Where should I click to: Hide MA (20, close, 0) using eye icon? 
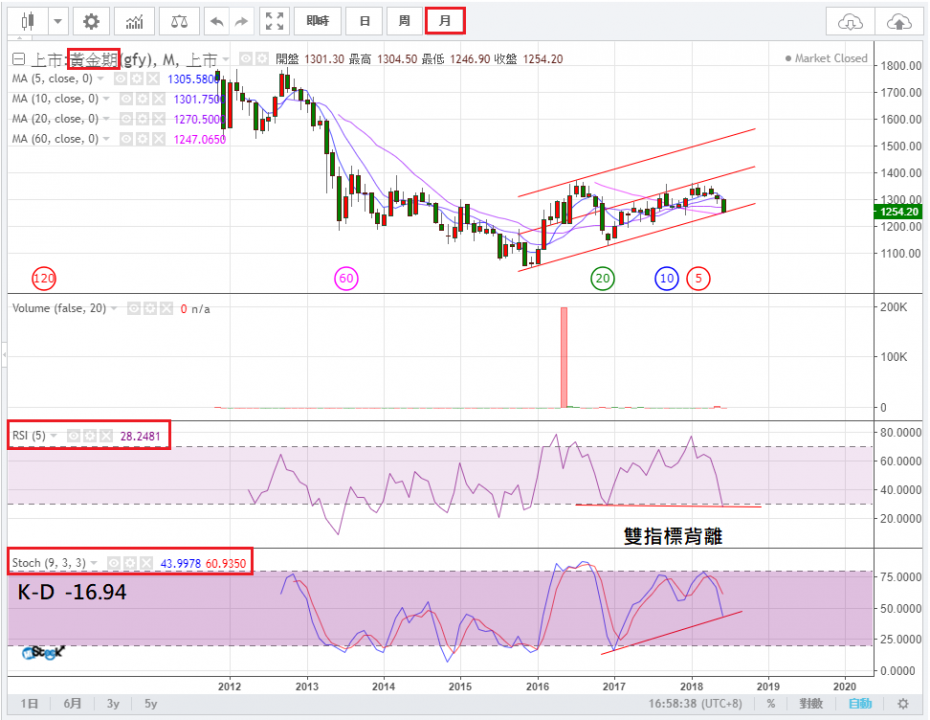tap(126, 119)
